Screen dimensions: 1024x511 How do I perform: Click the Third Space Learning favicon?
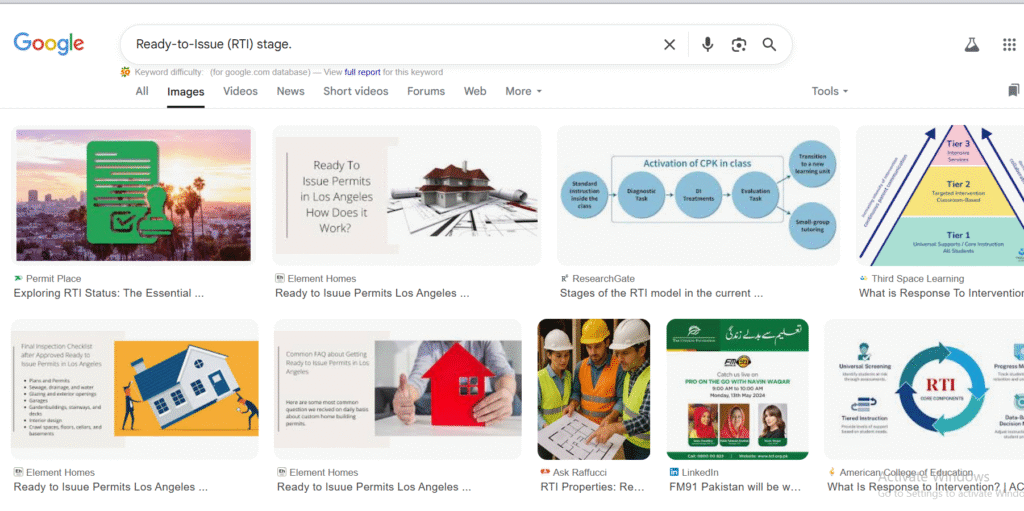pos(863,278)
